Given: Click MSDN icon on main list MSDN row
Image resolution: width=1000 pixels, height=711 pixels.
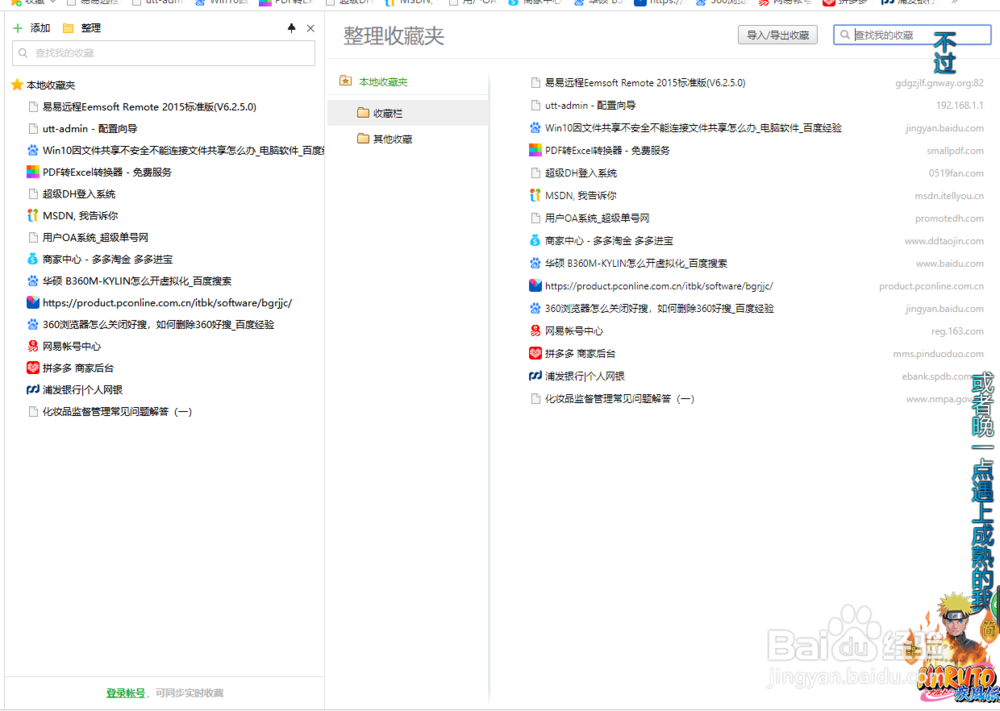Looking at the screenshot, I should tap(535, 195).
